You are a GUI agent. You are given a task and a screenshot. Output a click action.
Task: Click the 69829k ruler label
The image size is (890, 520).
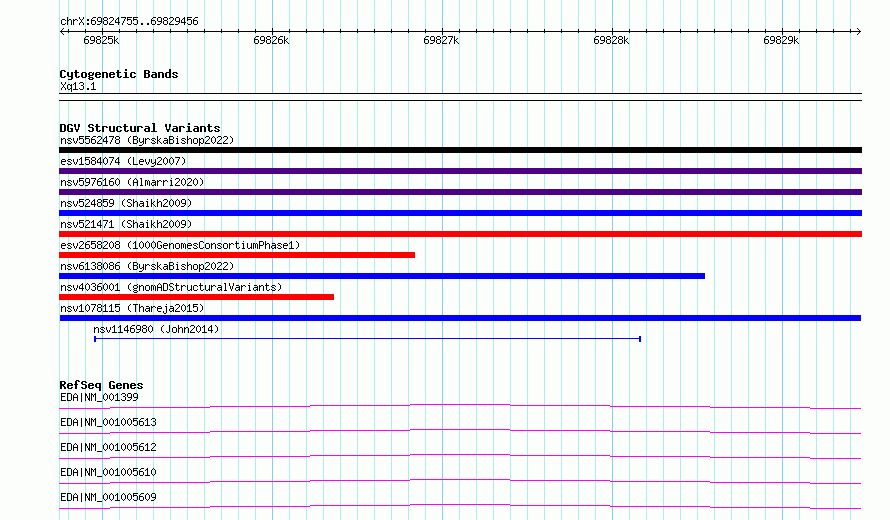point(781,40)
